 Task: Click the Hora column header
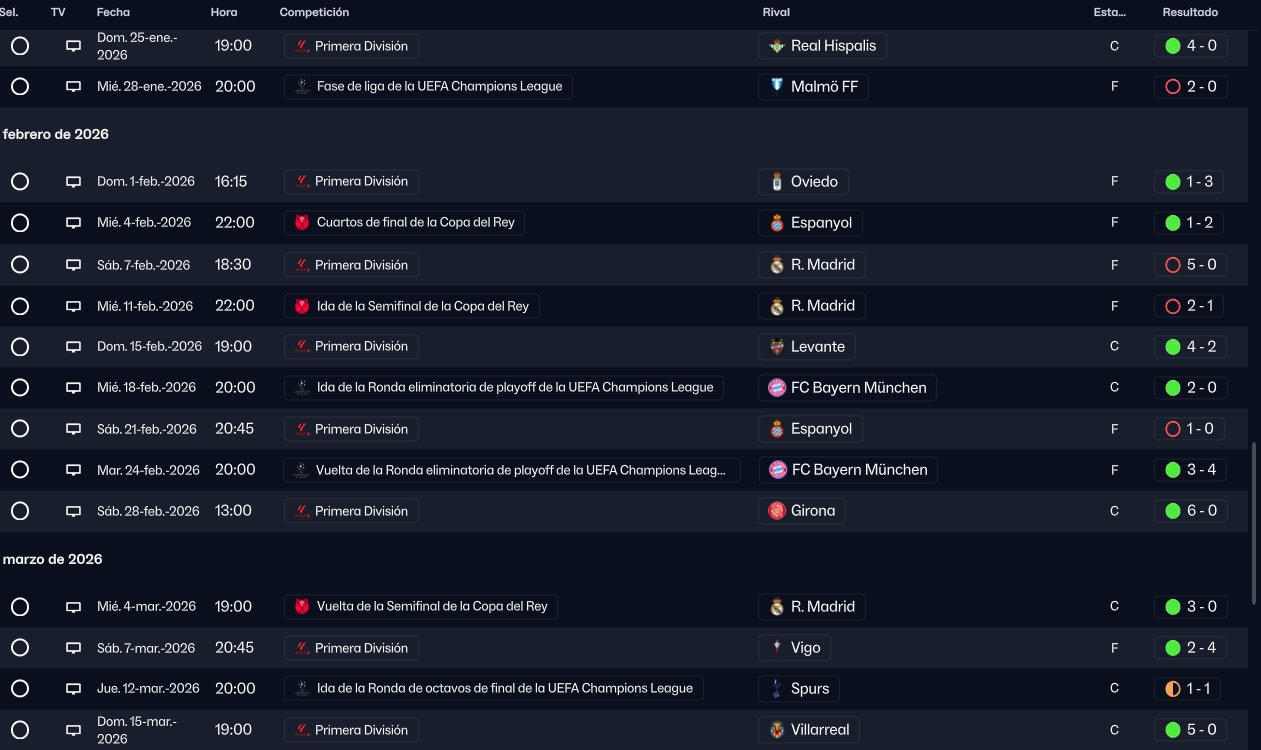coord(224,12)
